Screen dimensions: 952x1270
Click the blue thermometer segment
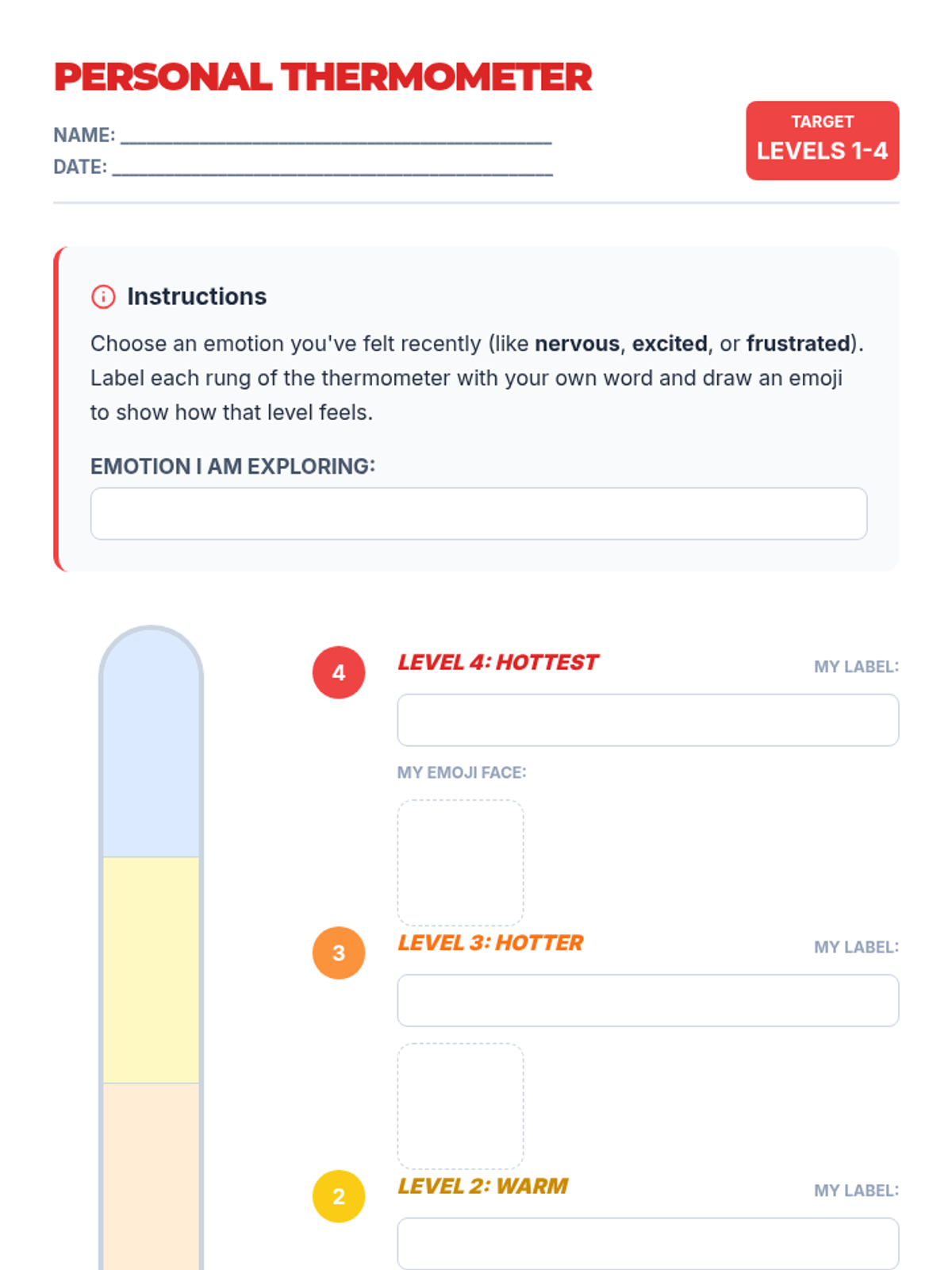click(x=151, y=754)
